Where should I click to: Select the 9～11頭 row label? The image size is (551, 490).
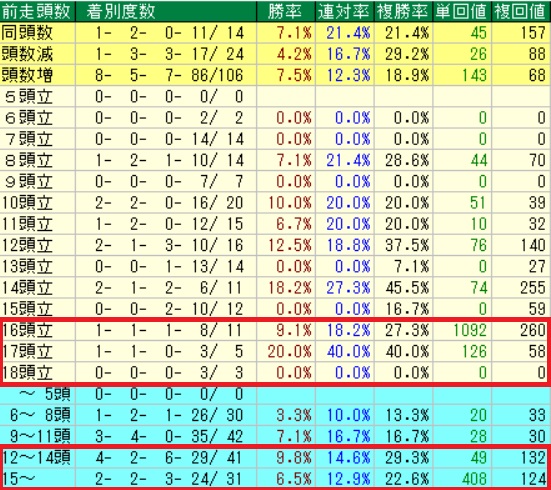(40, 436)
